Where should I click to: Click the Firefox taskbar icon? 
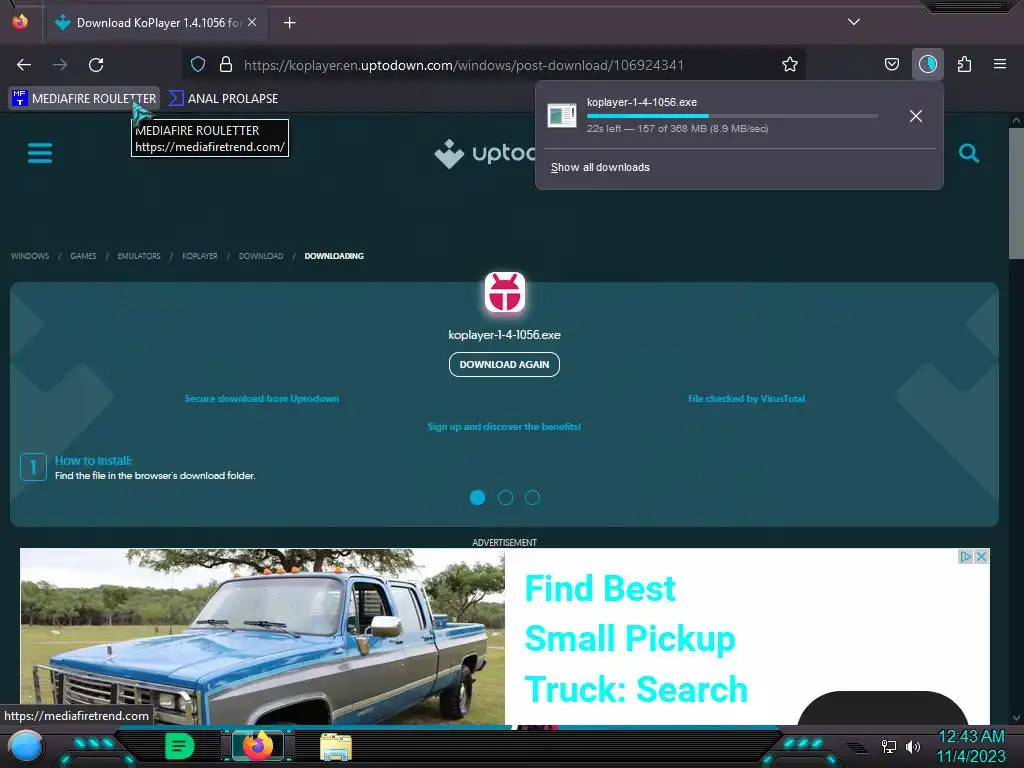258,746
